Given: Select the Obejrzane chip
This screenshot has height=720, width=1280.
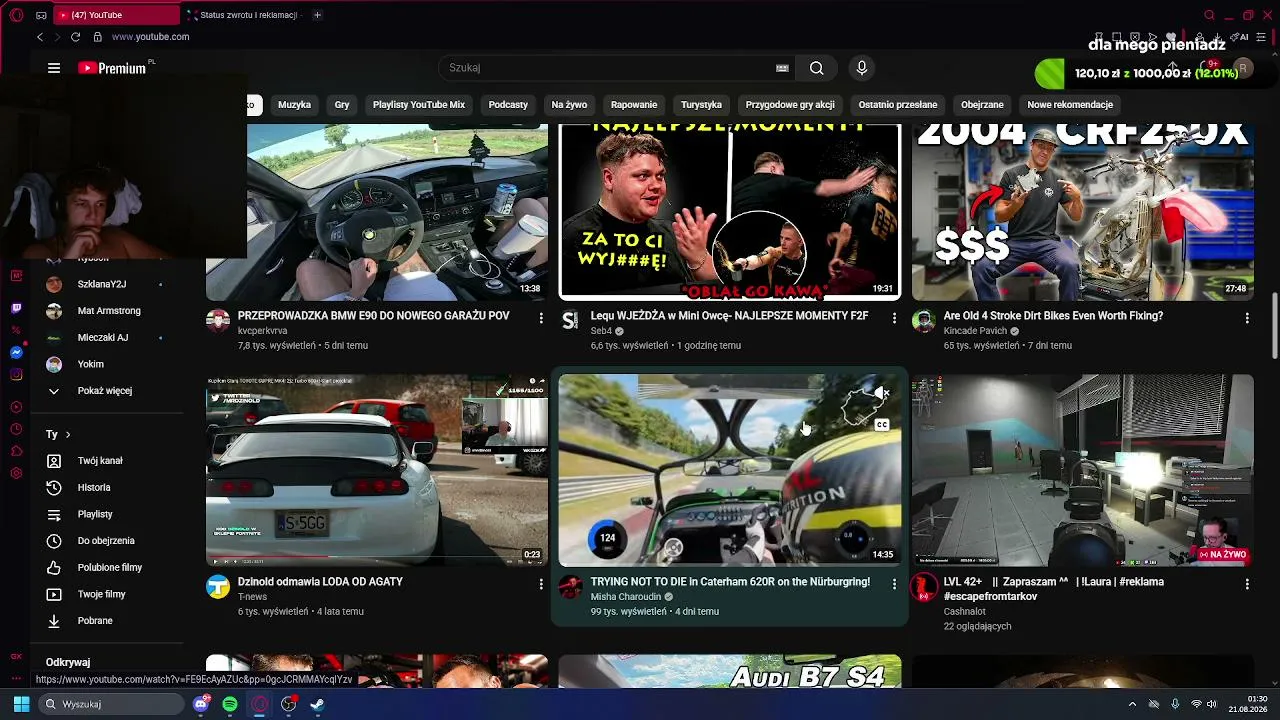Looking at the screenshot, I should pyautogui.click(x=982, y=105).
